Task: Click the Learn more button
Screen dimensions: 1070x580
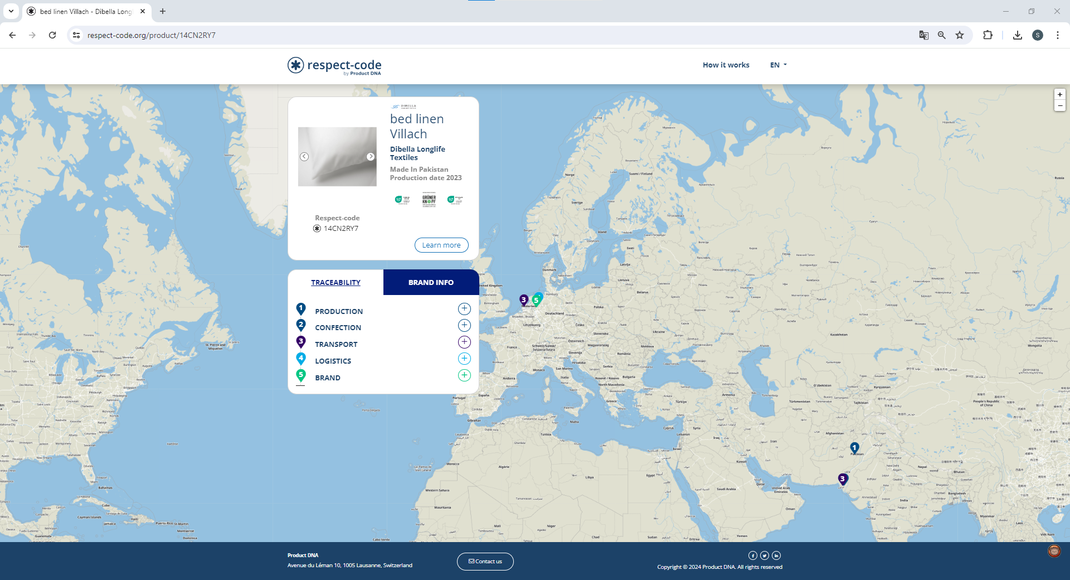Action: 441,245
